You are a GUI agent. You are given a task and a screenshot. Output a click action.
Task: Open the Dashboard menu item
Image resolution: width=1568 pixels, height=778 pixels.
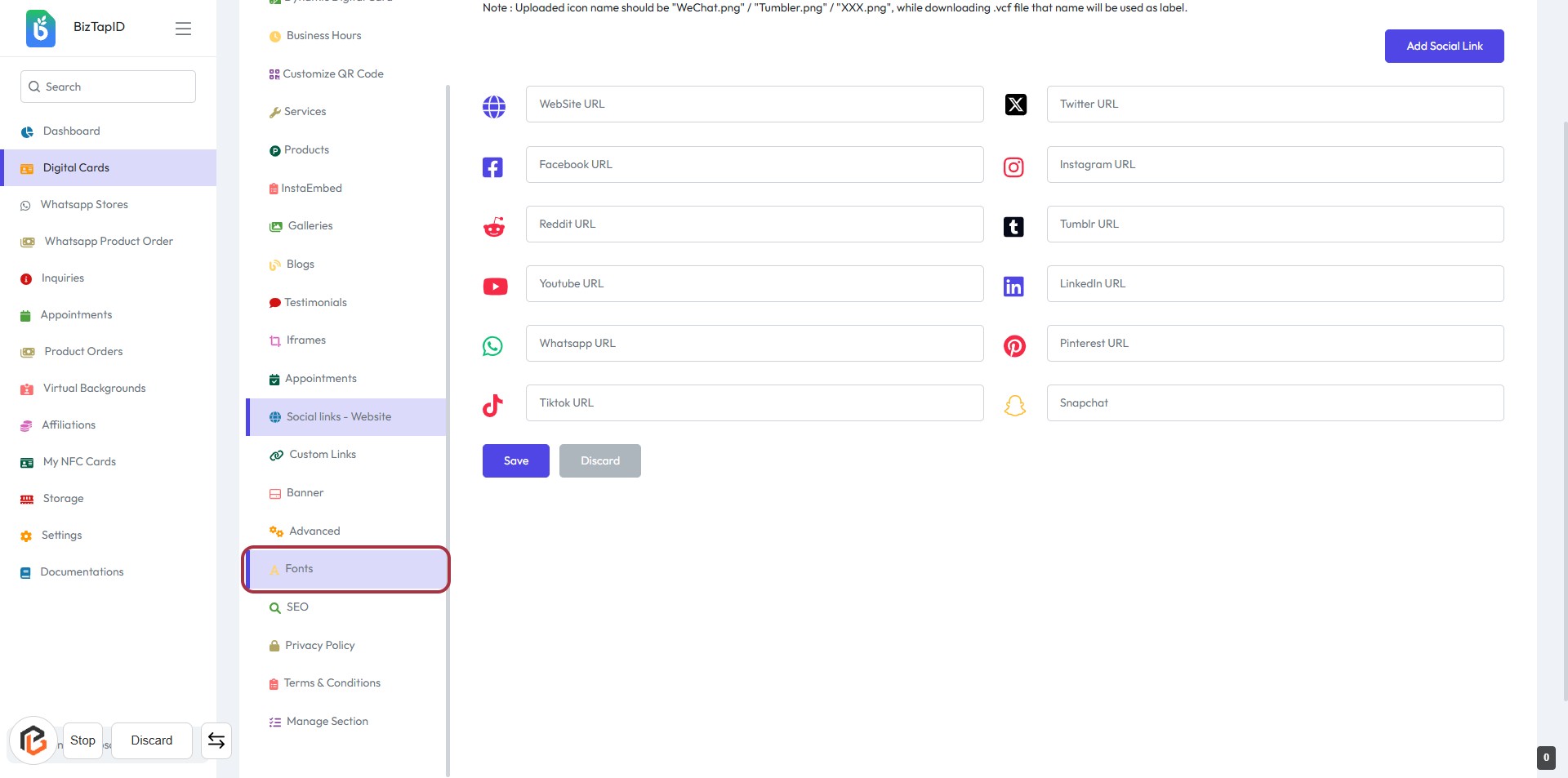coord(71,131)
